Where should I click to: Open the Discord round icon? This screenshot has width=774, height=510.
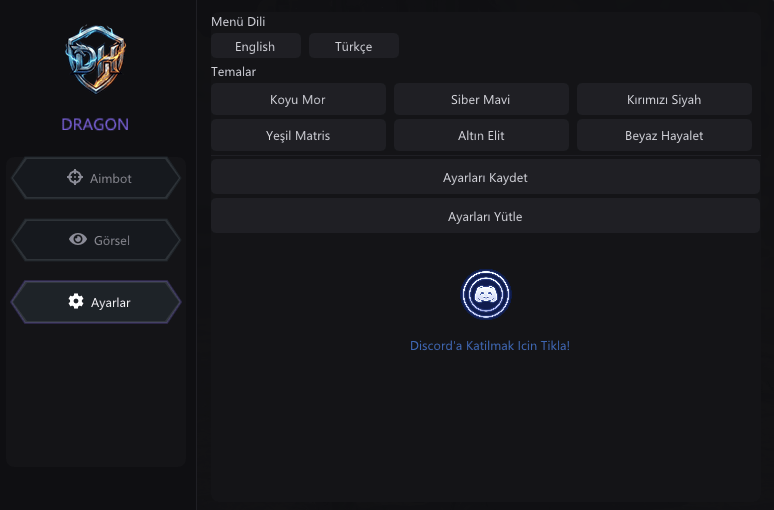coord(486,295)
